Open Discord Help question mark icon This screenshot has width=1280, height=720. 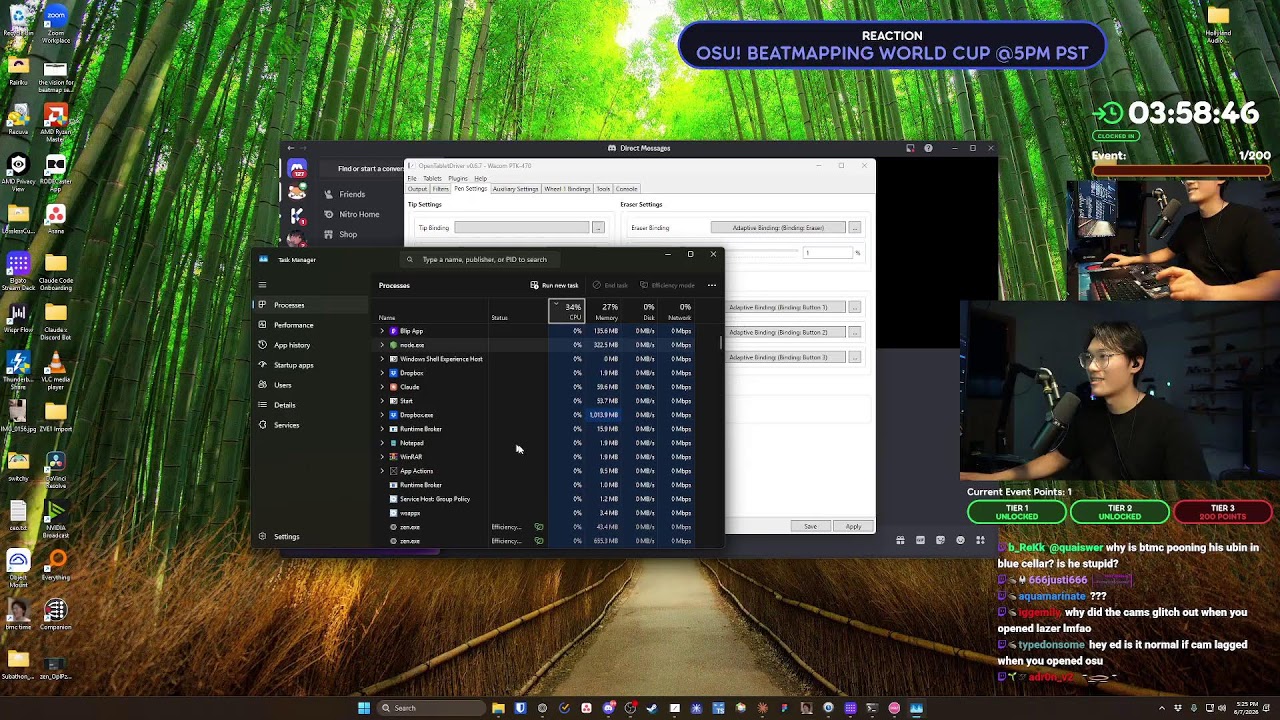928,148
